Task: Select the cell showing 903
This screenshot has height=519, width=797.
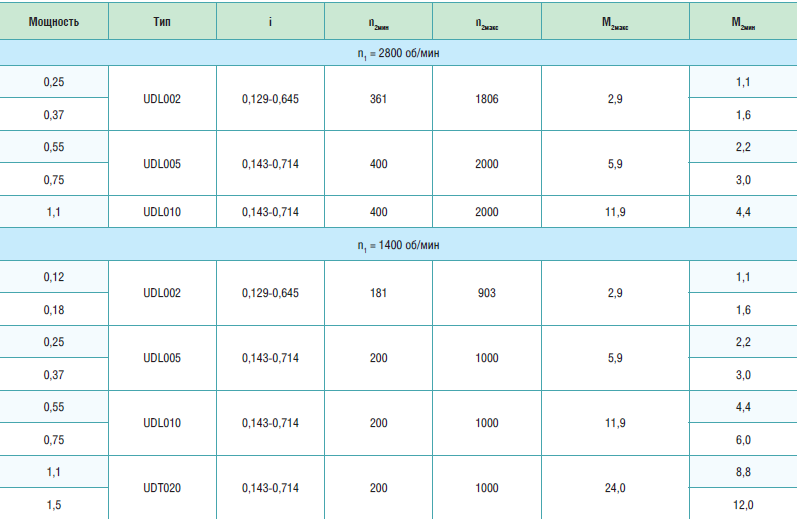Action: 487,293
